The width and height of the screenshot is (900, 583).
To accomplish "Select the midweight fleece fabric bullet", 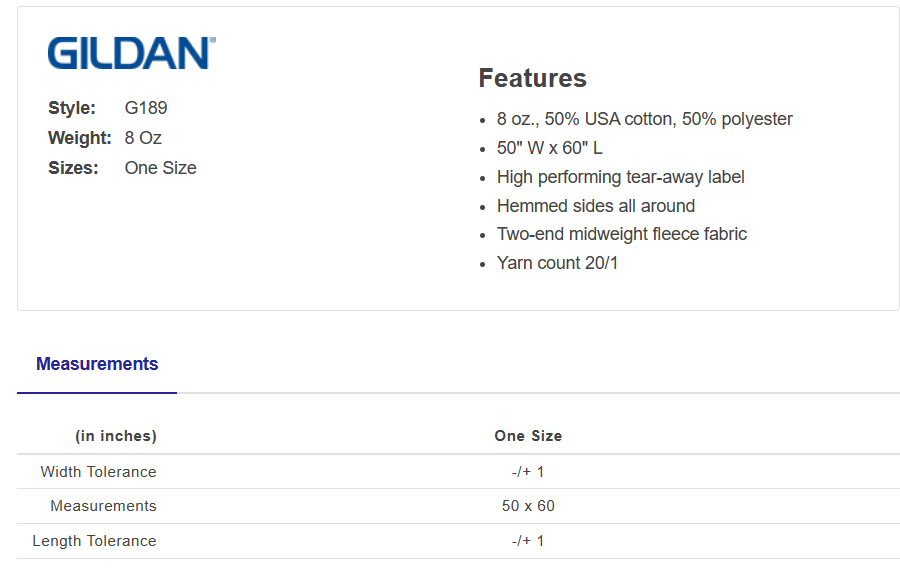I will pos(621,234).
